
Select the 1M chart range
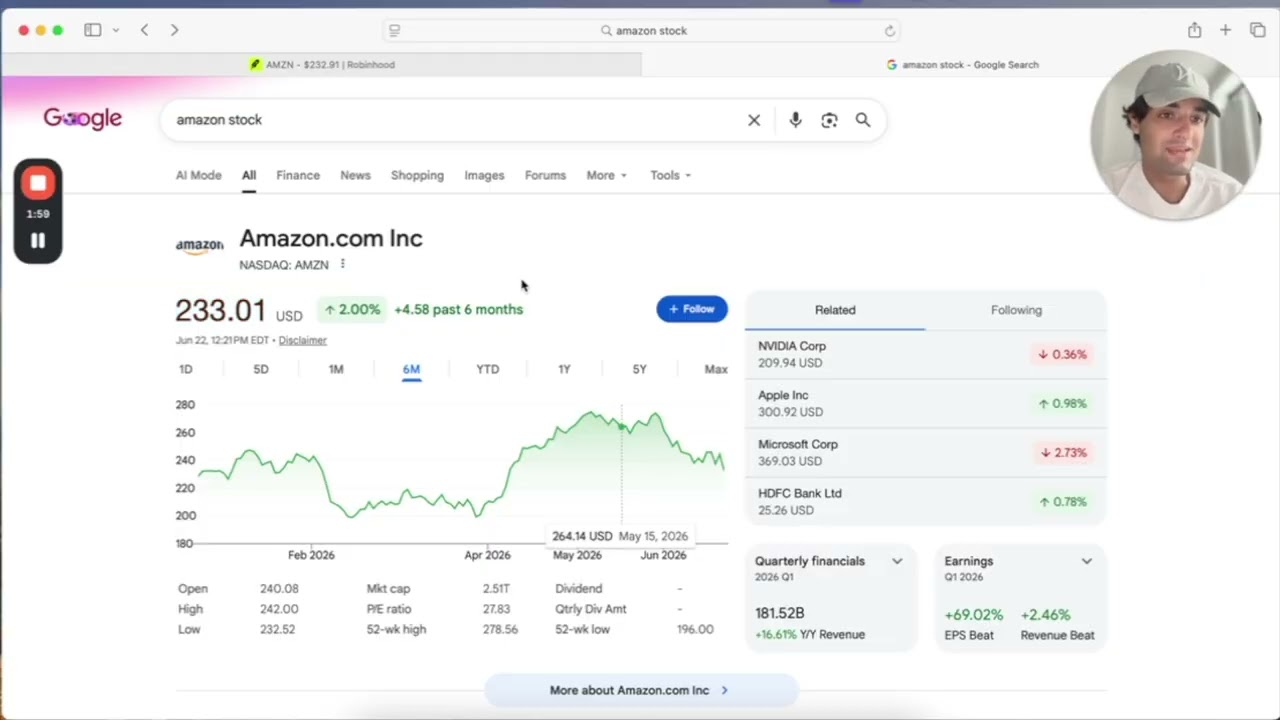click(336, 369)
